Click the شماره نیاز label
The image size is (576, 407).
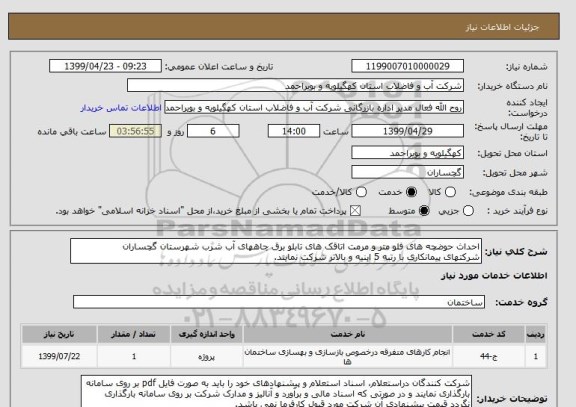point(527,67)
